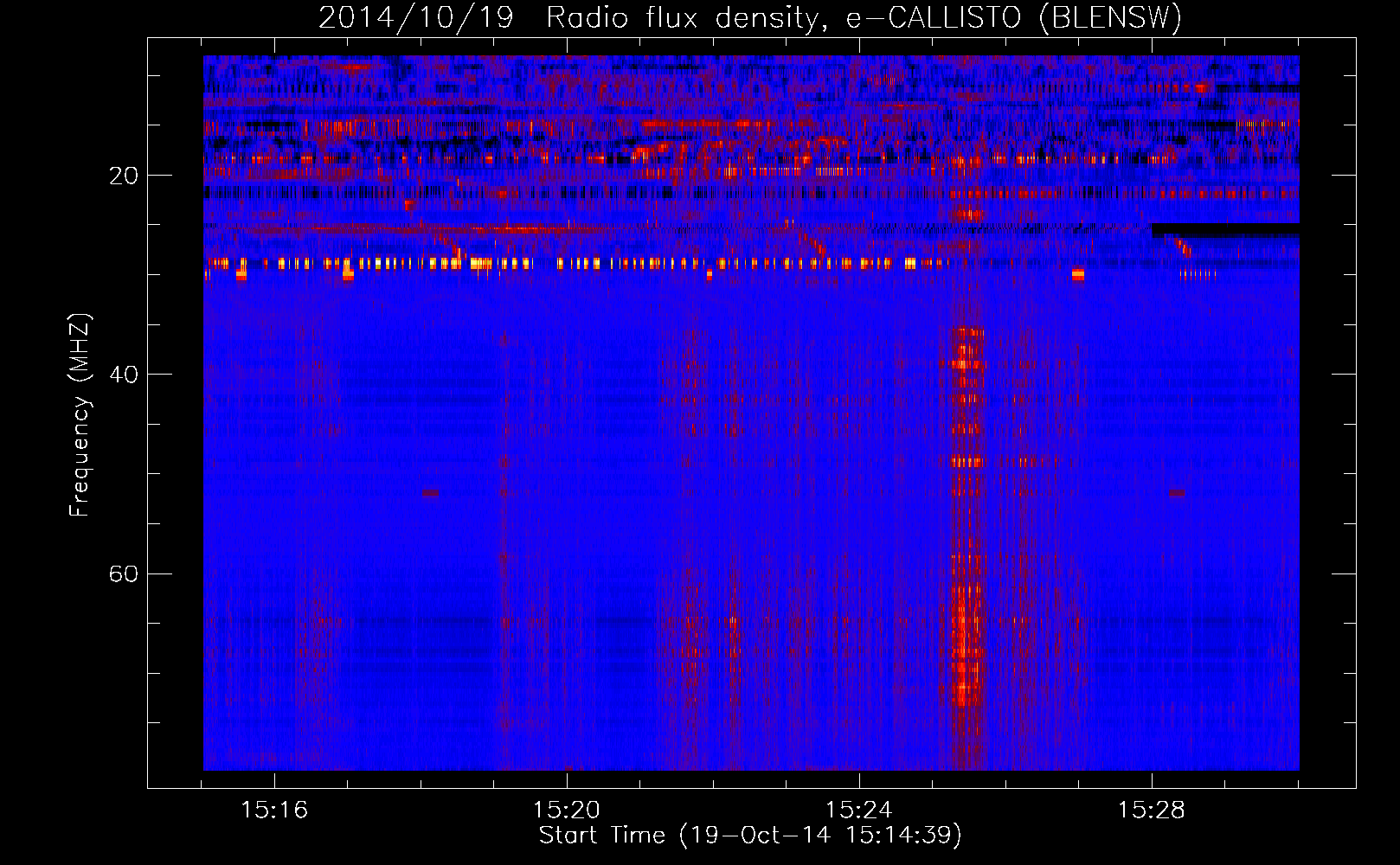1400x865 pixels.
Task: Click the "Start Time (19-Oct-14 15:14:39)" label
Action: 750,836
